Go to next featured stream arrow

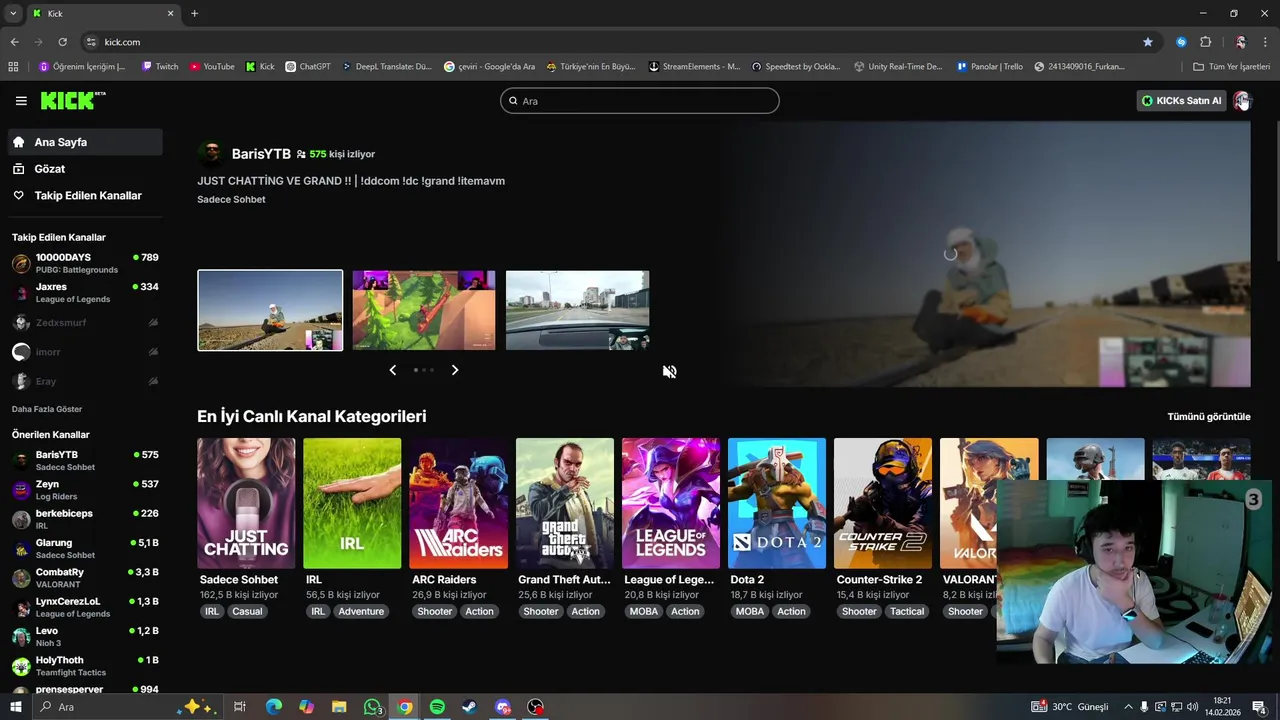pyautogui.click(x=455, y=370)
